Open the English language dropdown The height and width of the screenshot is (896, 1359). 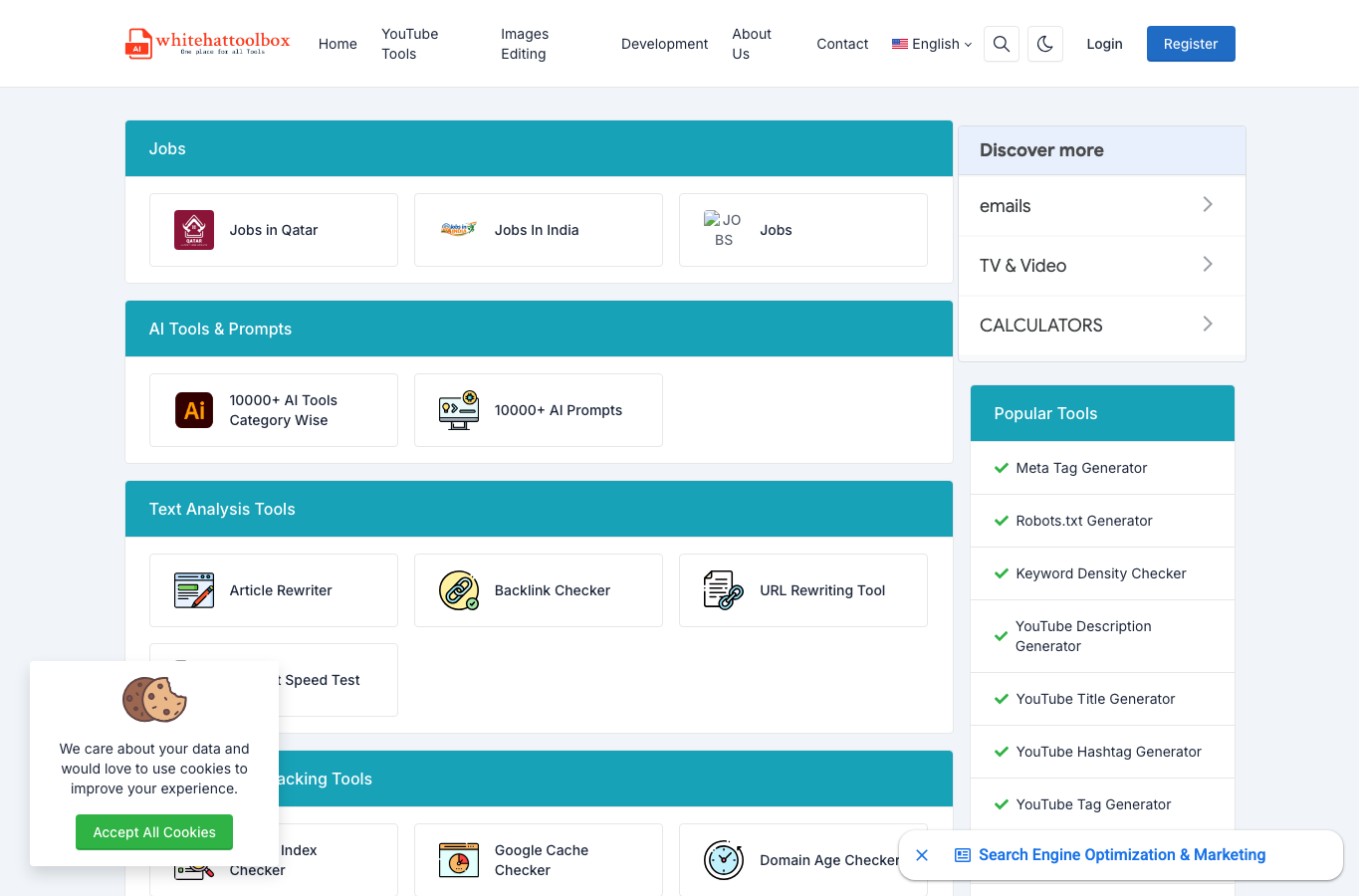(x=932, y=44)
